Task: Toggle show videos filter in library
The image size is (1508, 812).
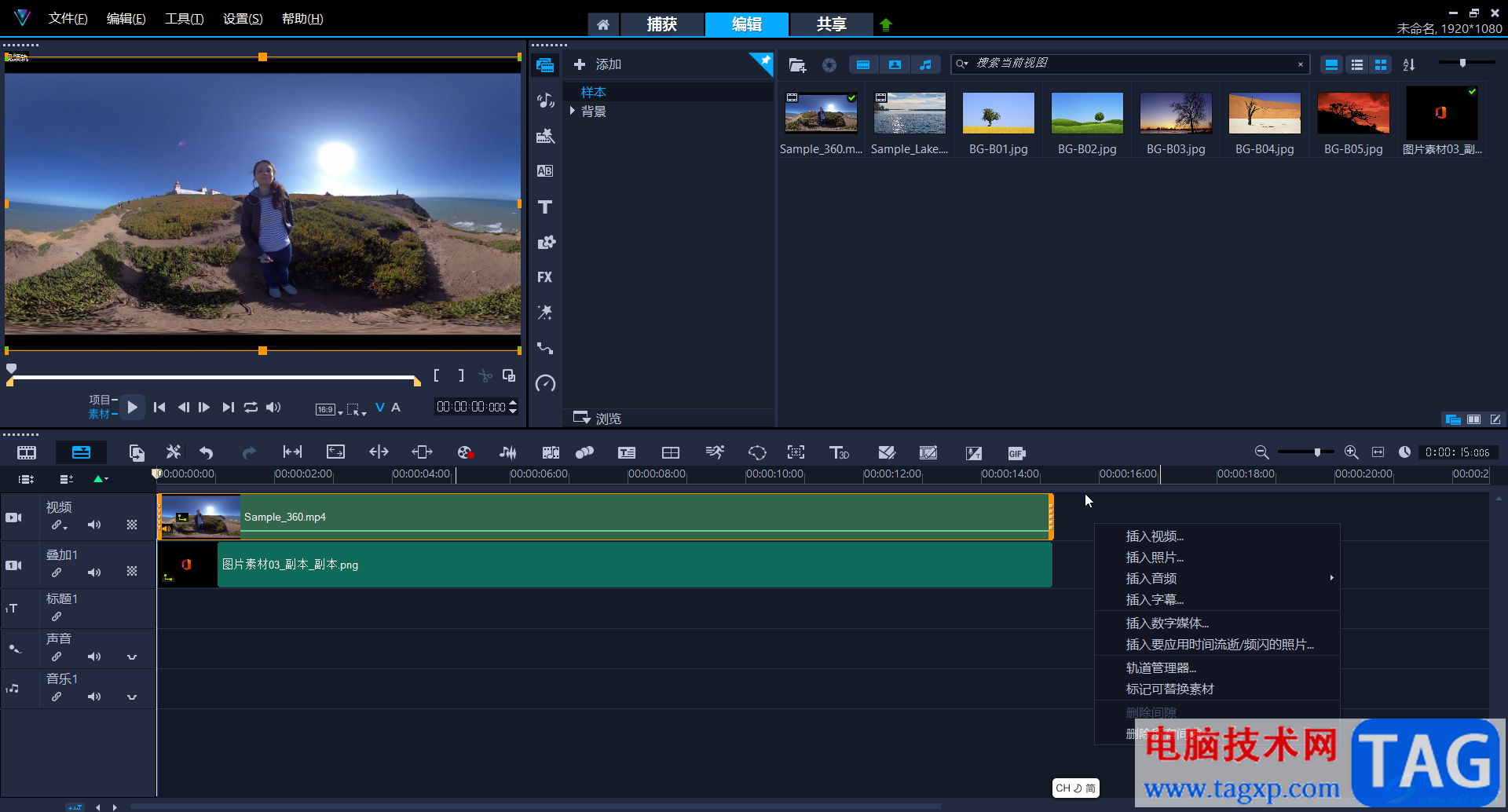Action: click(x=863, y=64)
